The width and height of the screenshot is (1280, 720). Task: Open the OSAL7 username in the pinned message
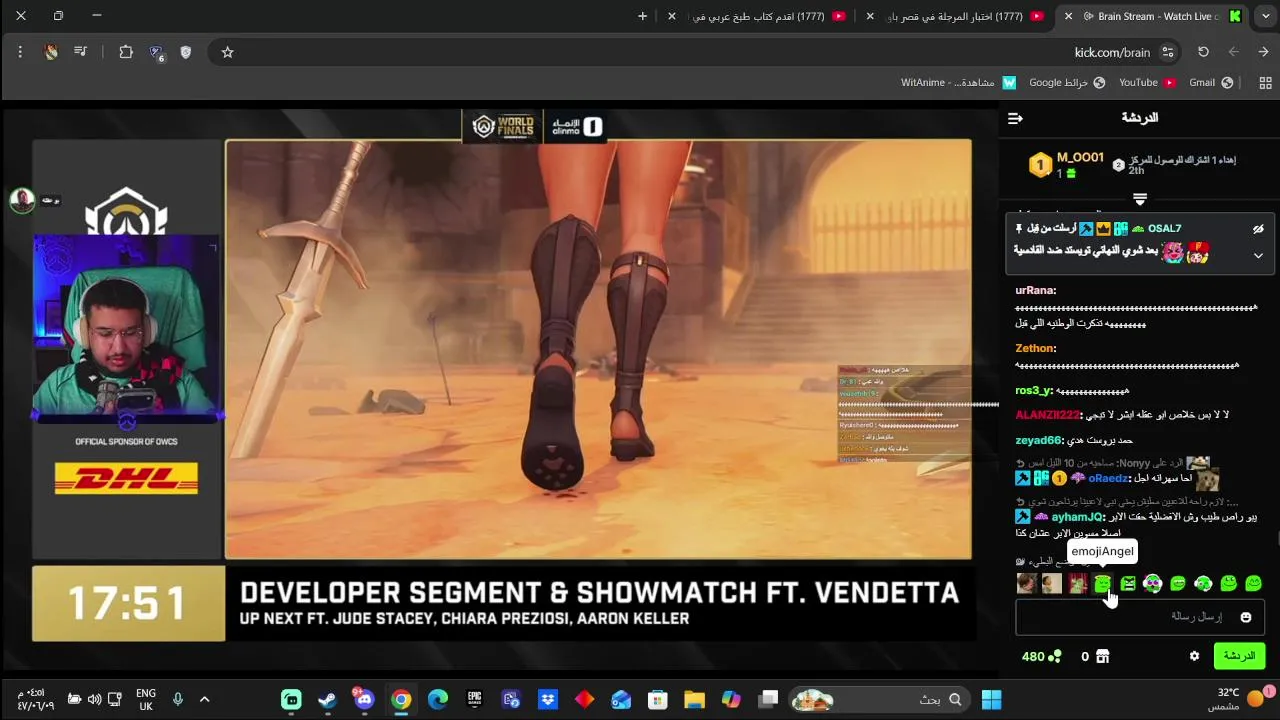tap(1164, 229)
